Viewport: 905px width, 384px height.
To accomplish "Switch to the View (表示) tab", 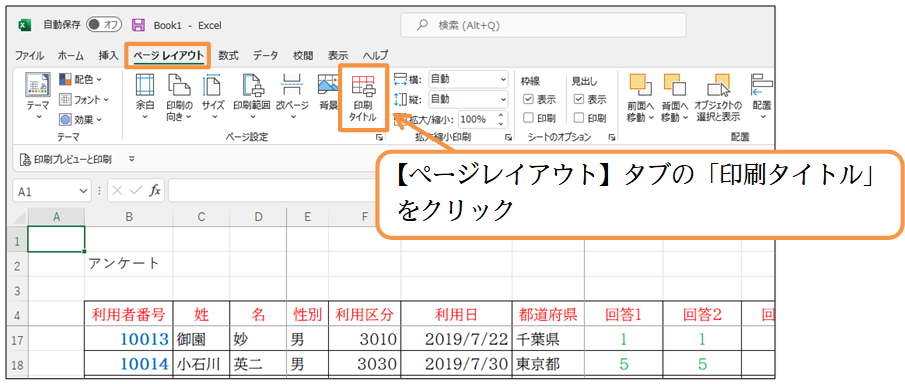I will (x=338, y=55).
